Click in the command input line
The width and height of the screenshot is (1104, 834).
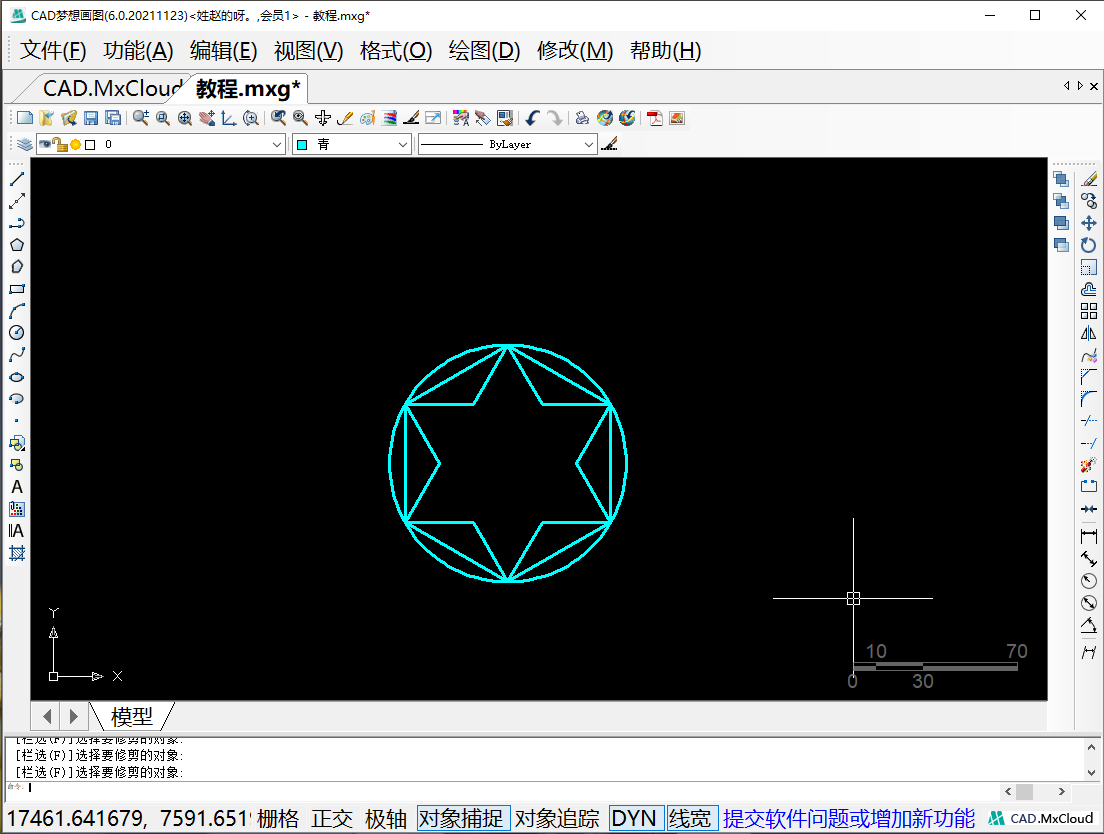coord(507,788)
